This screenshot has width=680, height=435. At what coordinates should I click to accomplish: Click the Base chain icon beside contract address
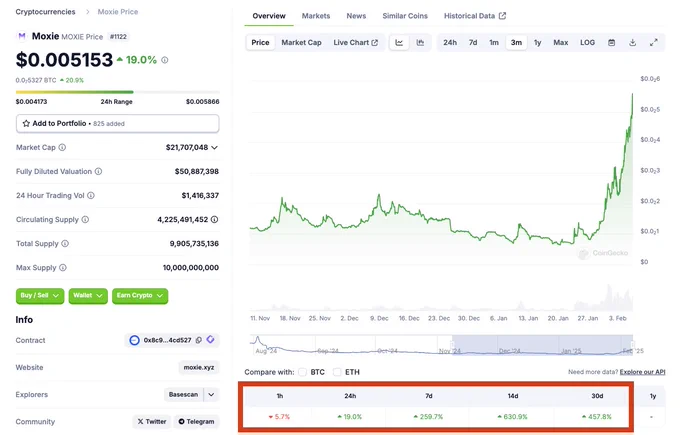134,340
